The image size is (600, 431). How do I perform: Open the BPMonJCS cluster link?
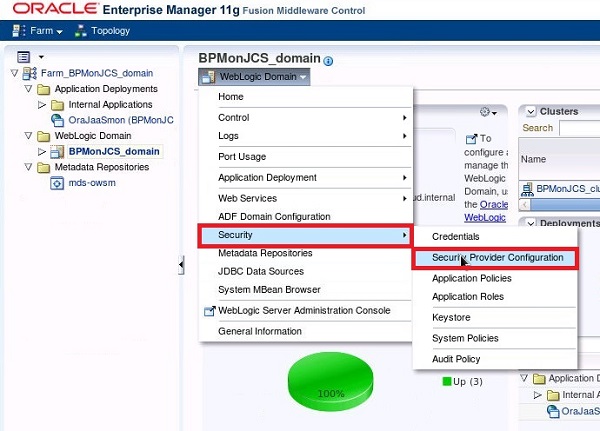click(568, 189)
